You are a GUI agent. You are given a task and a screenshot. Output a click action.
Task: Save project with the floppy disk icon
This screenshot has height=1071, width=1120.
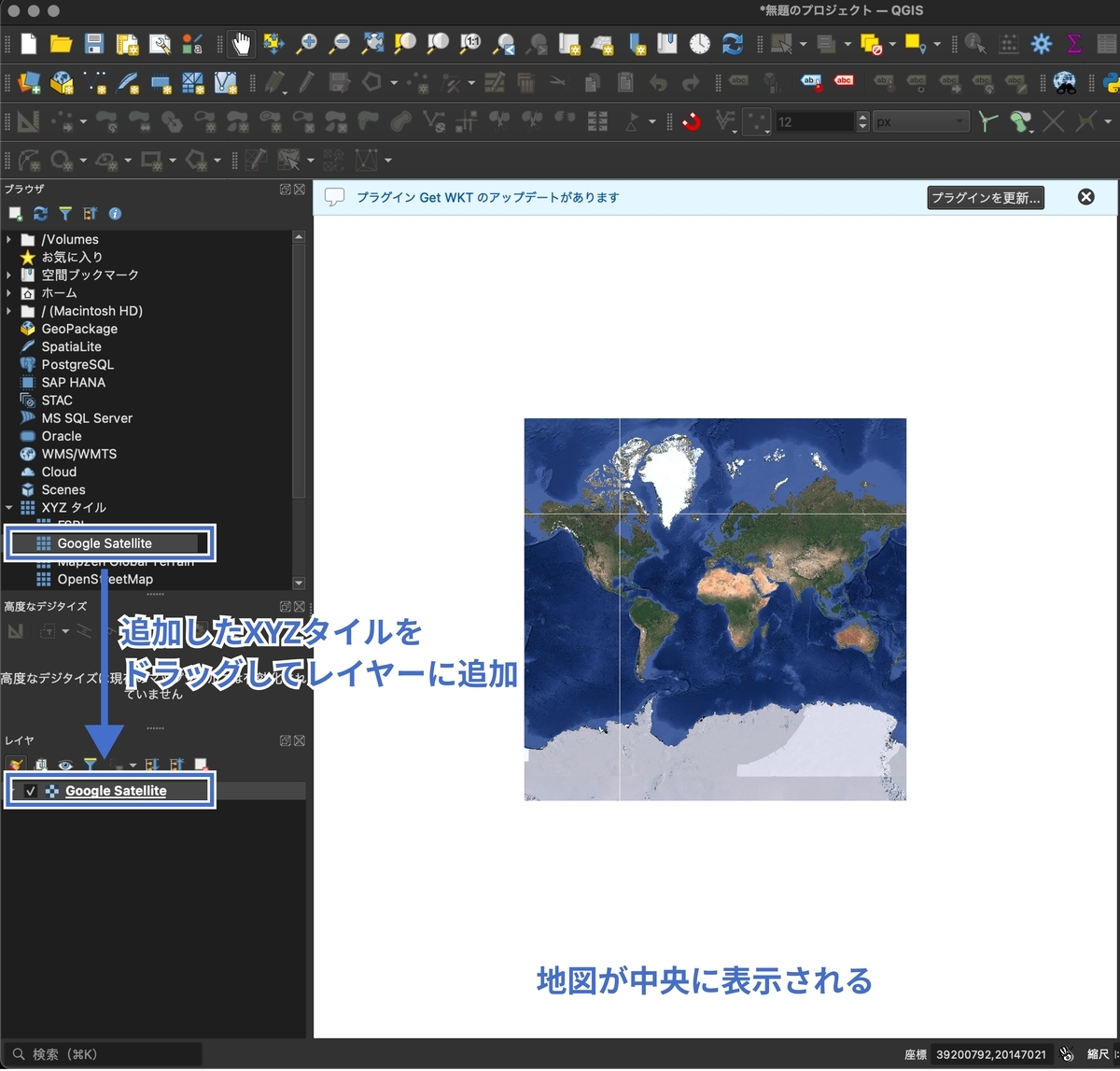click(94, 43)
